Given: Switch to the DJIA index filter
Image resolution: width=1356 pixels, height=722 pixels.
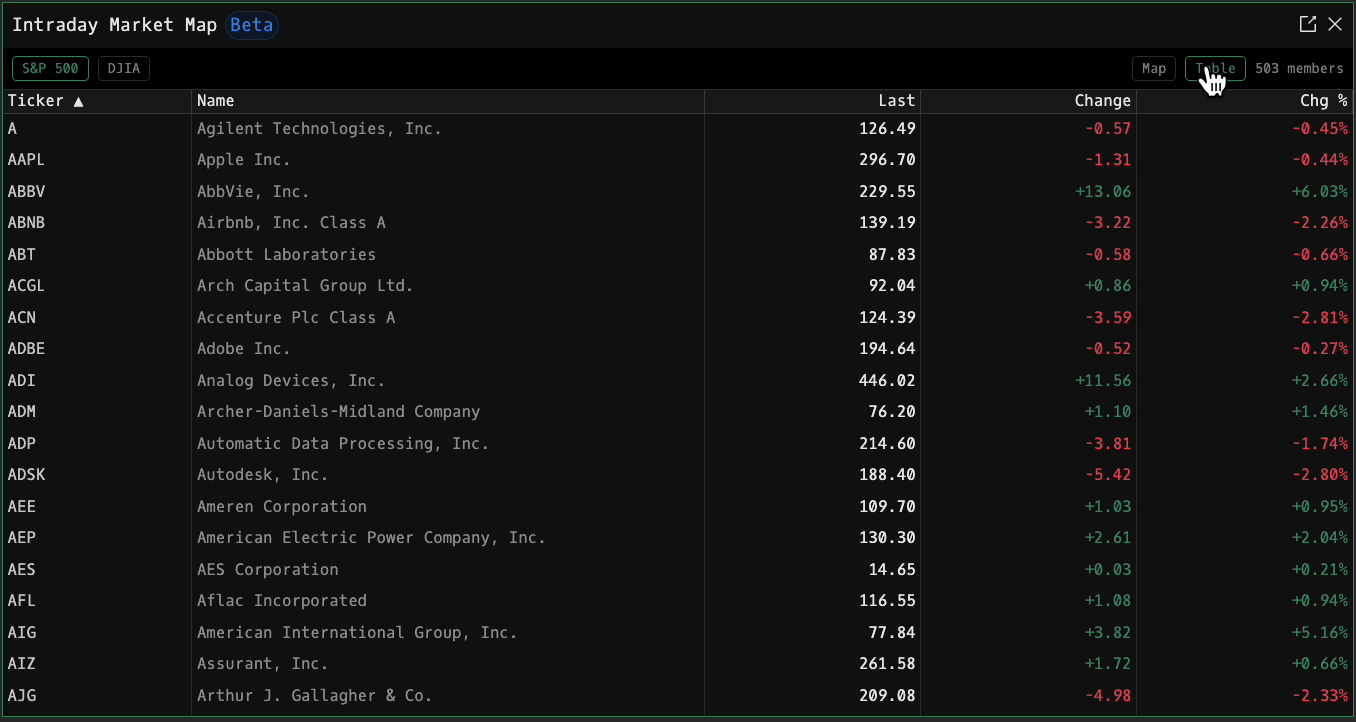Looking at the screenshot, I should [124, 69].
